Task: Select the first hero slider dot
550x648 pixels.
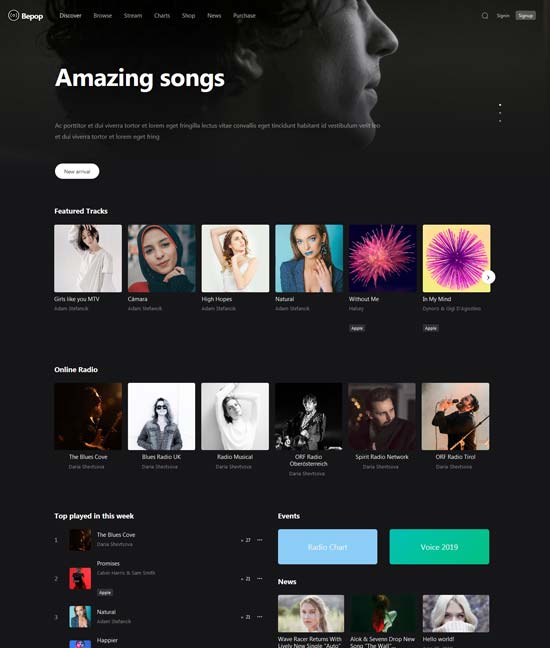Action: click(500, 105)
